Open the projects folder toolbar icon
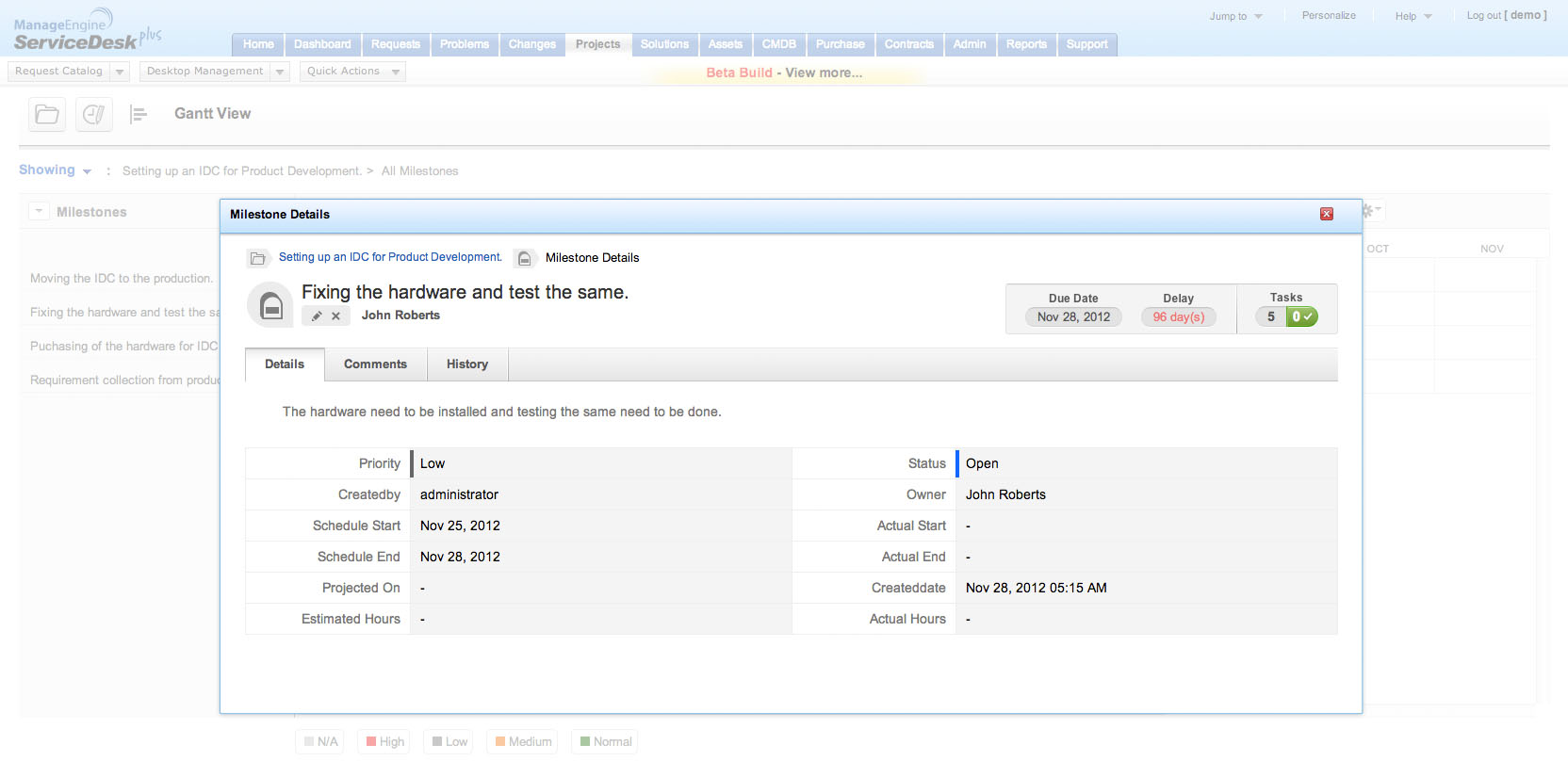This screenshot has width=1568, height=777. pos(47,115)
